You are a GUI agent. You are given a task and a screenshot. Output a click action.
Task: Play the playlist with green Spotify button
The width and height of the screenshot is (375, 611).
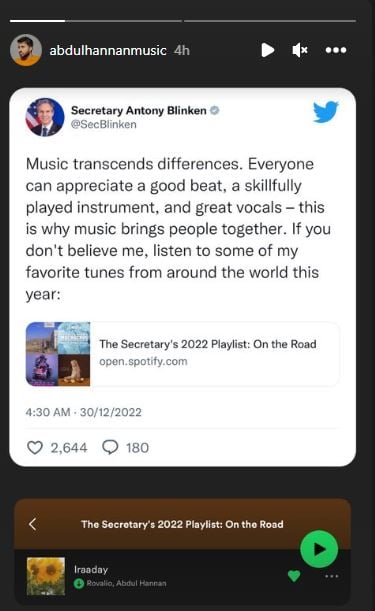click(319, 549)
